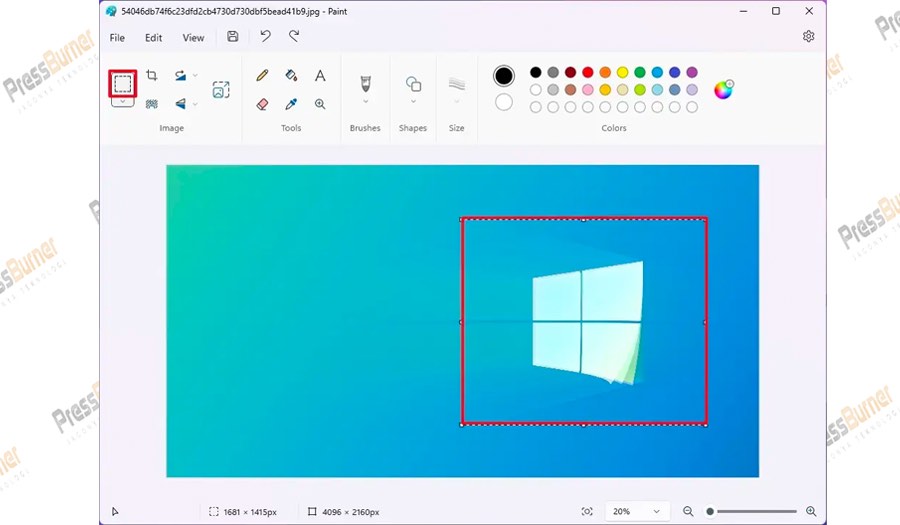Select the Pencil tool
Image resolution: width=900 pixels, height=525 pixels.
point(262,76)
